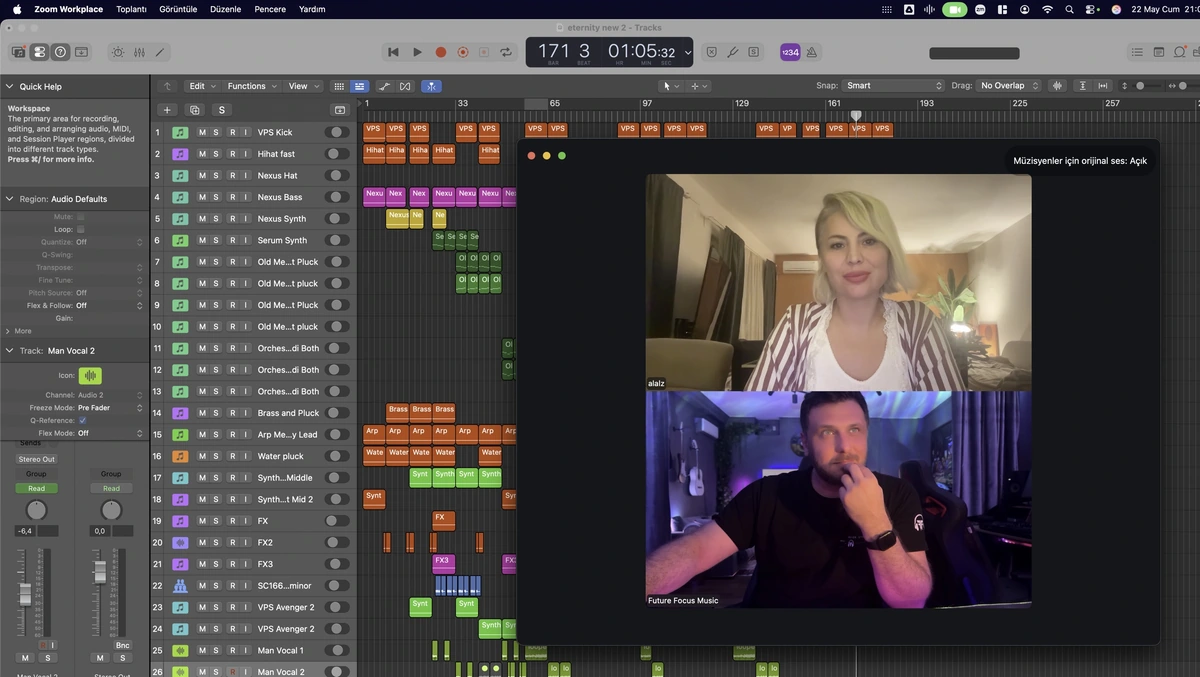1200x677 pixels.
Task: Open the Edit menu in Tracks area
Action: pyautogui.click(x=201, y=86)
